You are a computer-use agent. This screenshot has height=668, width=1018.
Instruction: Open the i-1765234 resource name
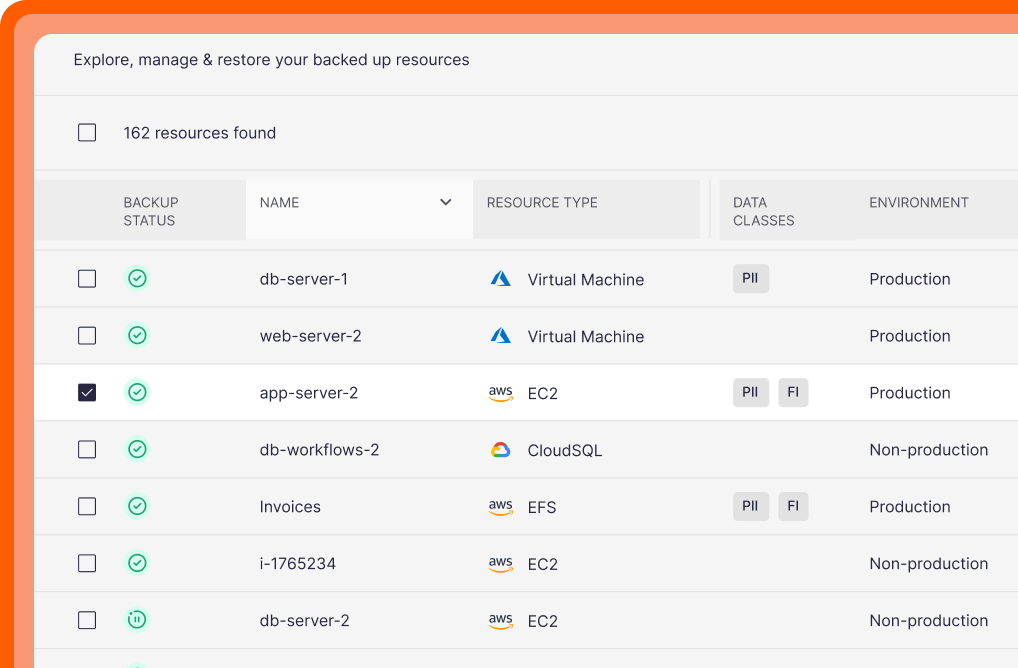click(x=297, y=563)
